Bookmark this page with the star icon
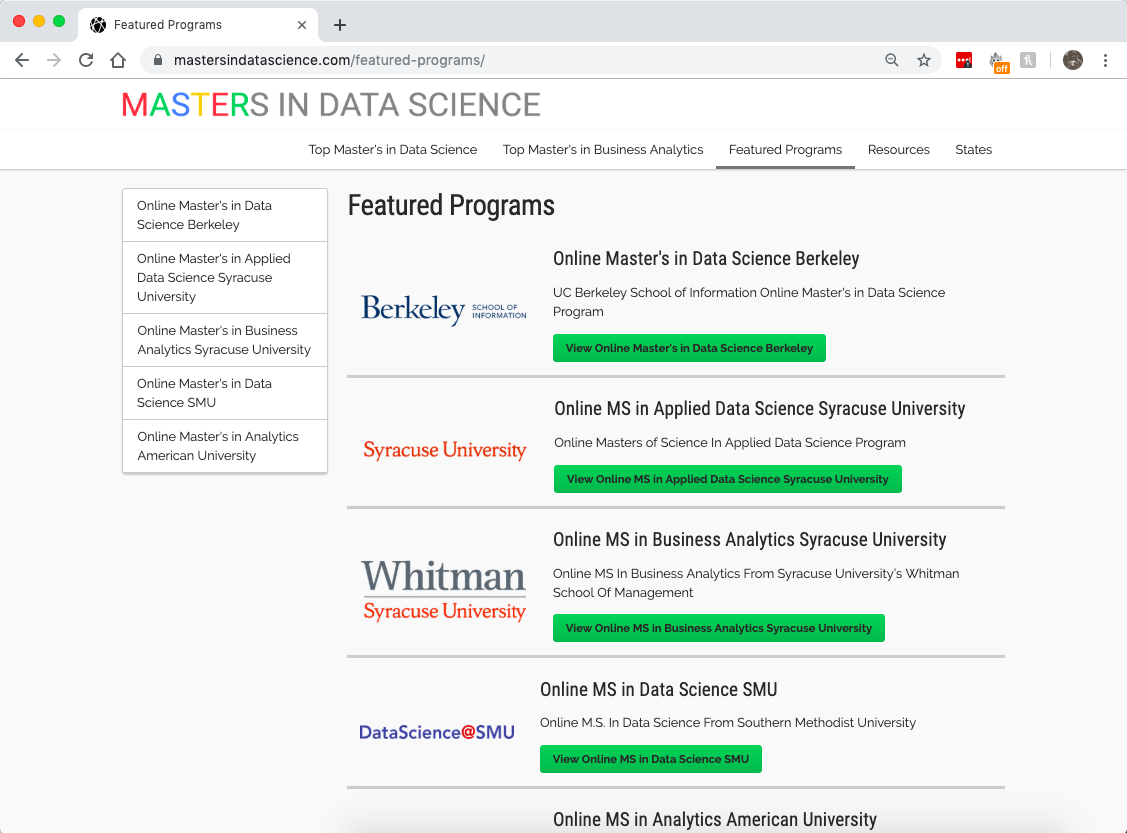This screenshot has width=1127, height=833. coord(924,60)
